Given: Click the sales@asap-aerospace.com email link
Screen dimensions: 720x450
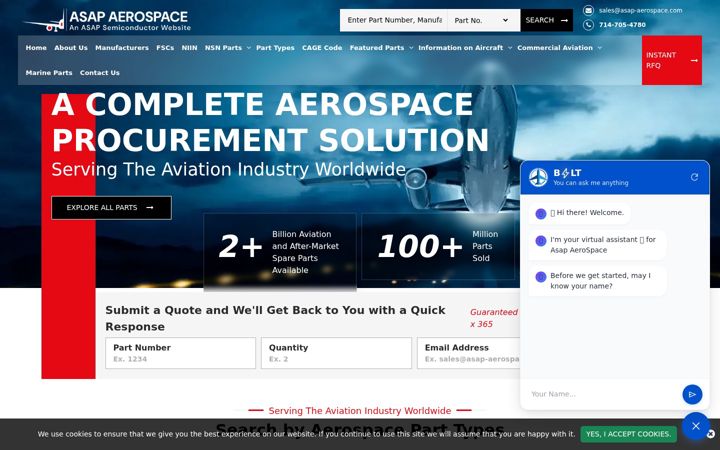Looking at the screenshot, I should pyautogui.click(x=640, y=10).
